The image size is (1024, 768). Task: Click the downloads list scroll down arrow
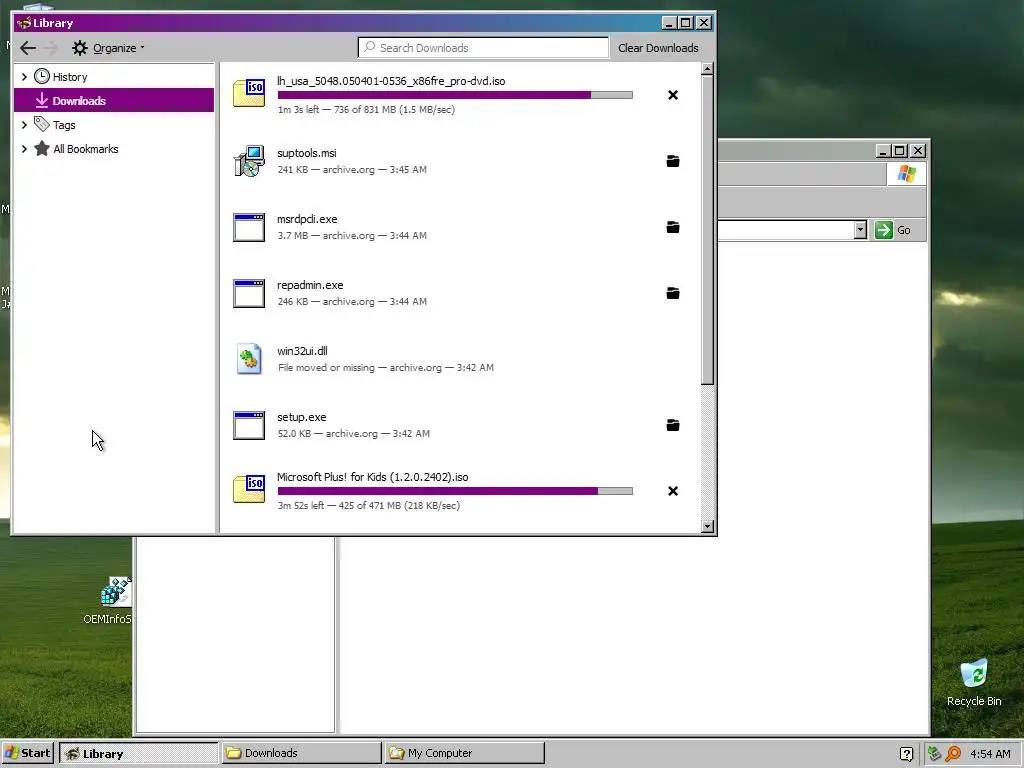tap(707, 526)
